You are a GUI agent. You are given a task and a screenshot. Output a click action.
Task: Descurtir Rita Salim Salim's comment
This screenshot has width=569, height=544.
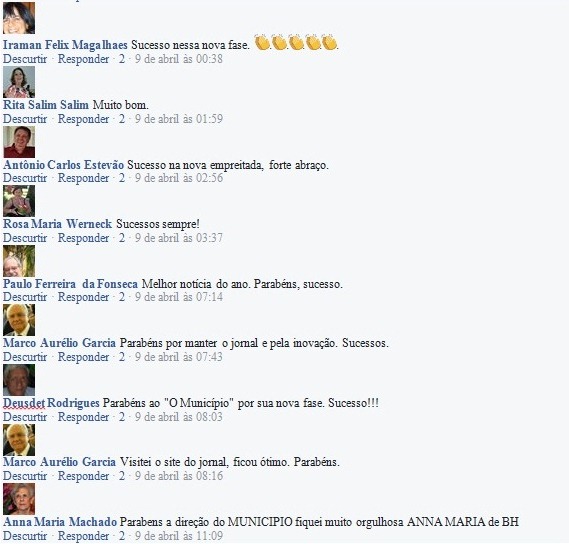(x=25, y=119)
